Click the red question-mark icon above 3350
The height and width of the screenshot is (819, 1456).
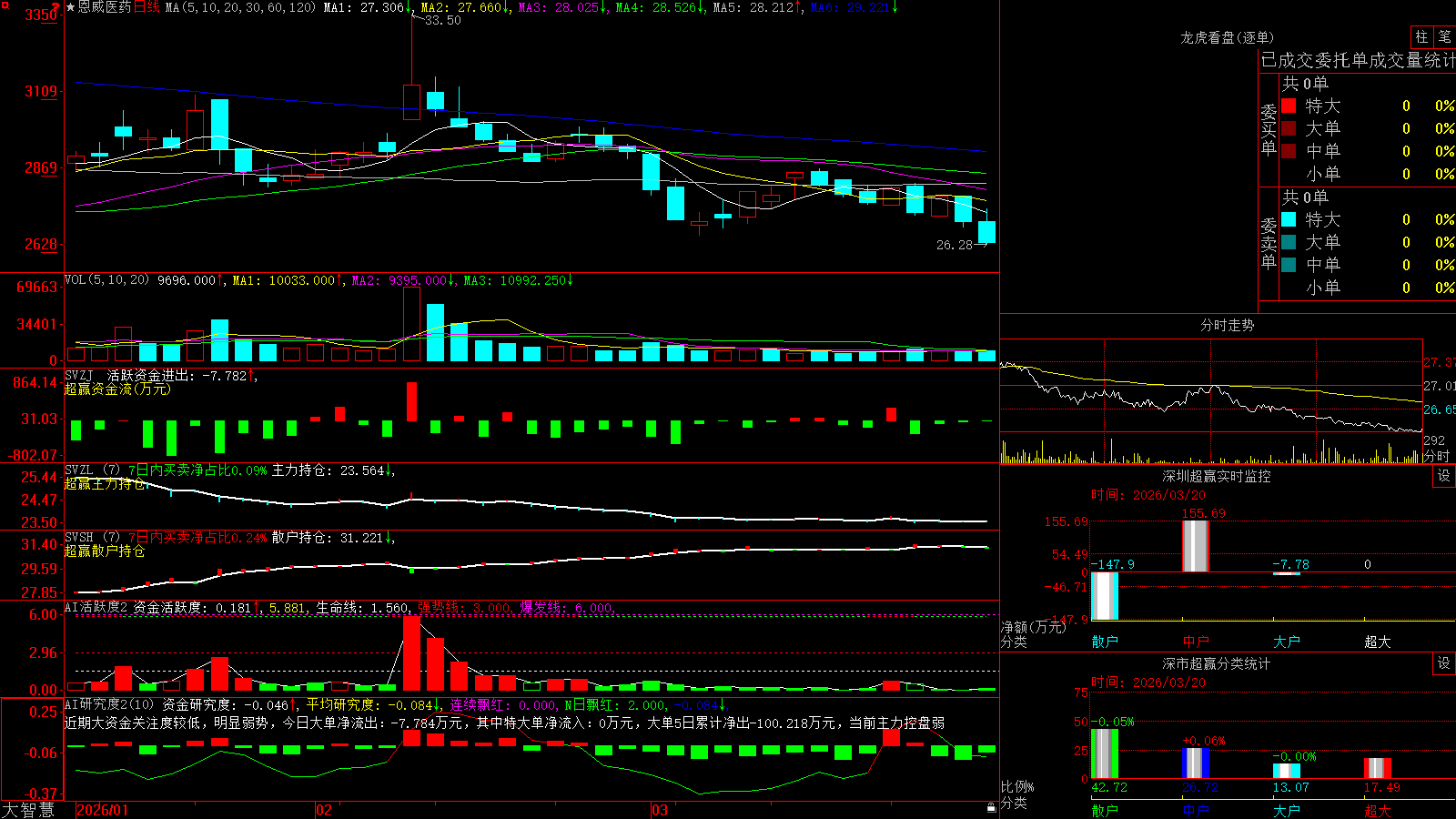tap(56, 6)
